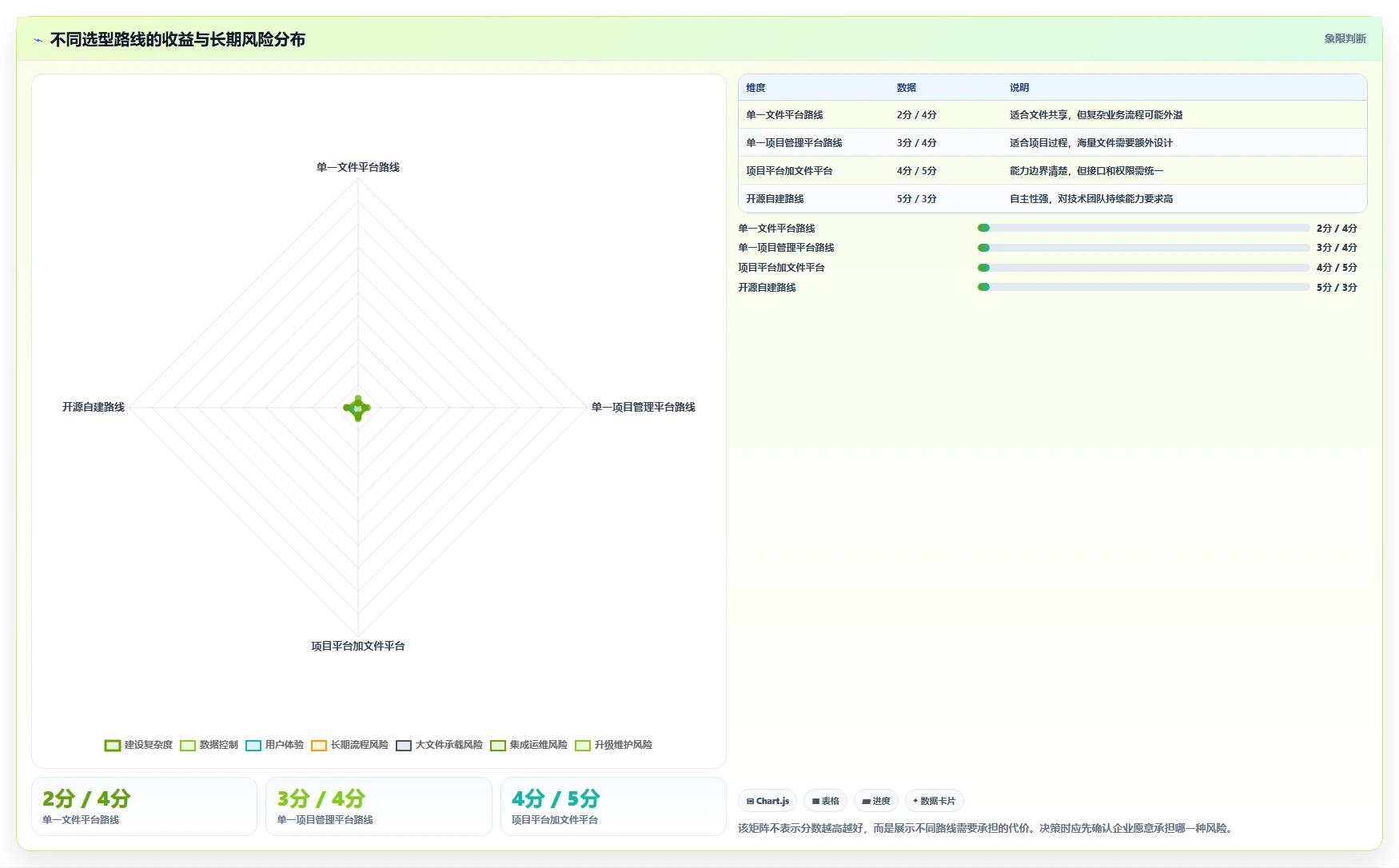Click the 说明 table column header
Image resolution: width=1399 pixels, height=868 pixels.
[x=1019, y=88]
